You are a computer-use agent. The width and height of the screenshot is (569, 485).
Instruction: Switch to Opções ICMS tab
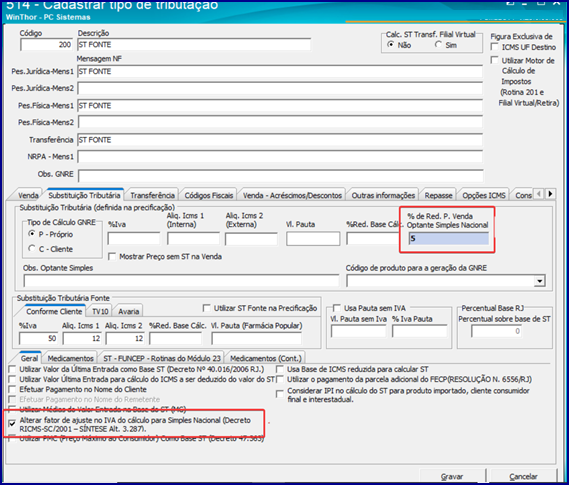coord(484,195)
